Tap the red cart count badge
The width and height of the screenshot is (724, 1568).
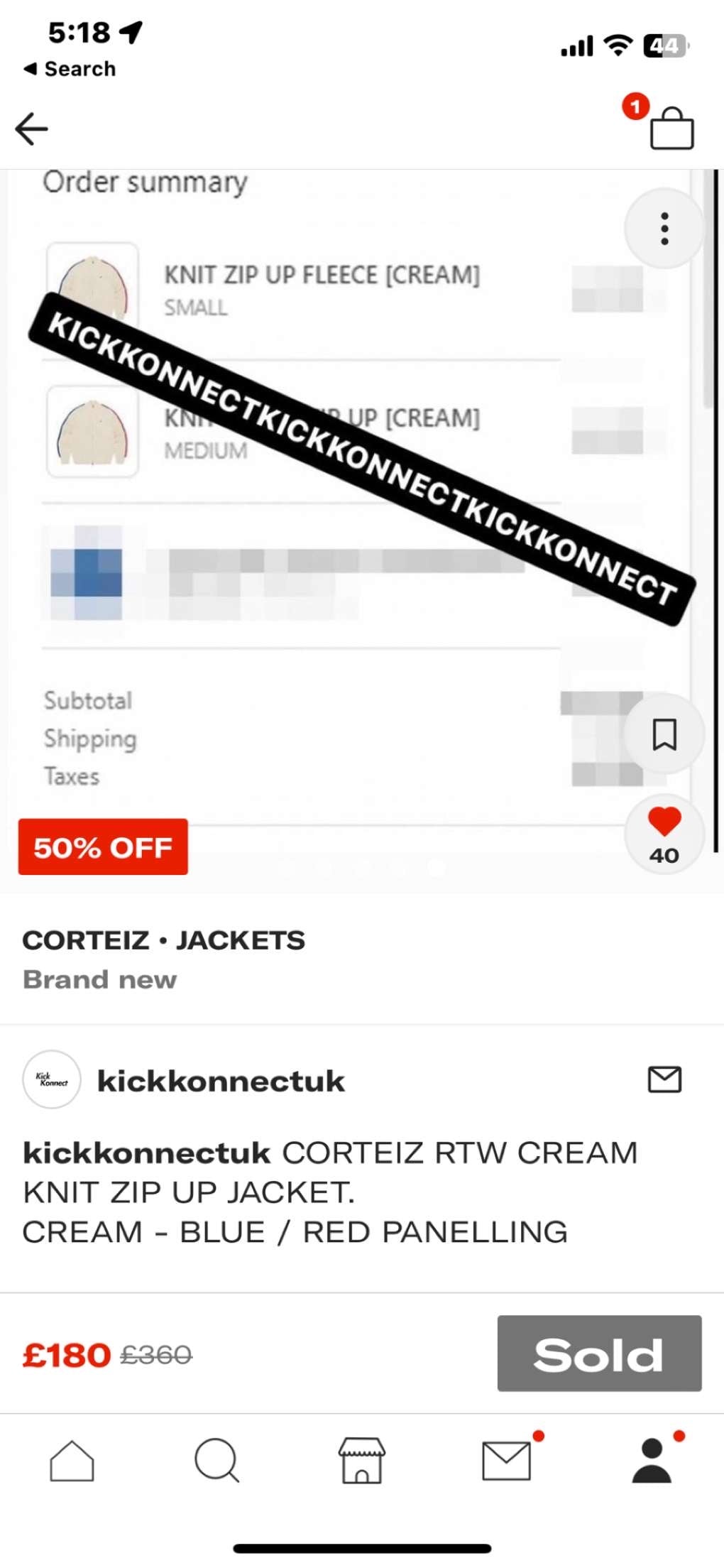(635, 107)
